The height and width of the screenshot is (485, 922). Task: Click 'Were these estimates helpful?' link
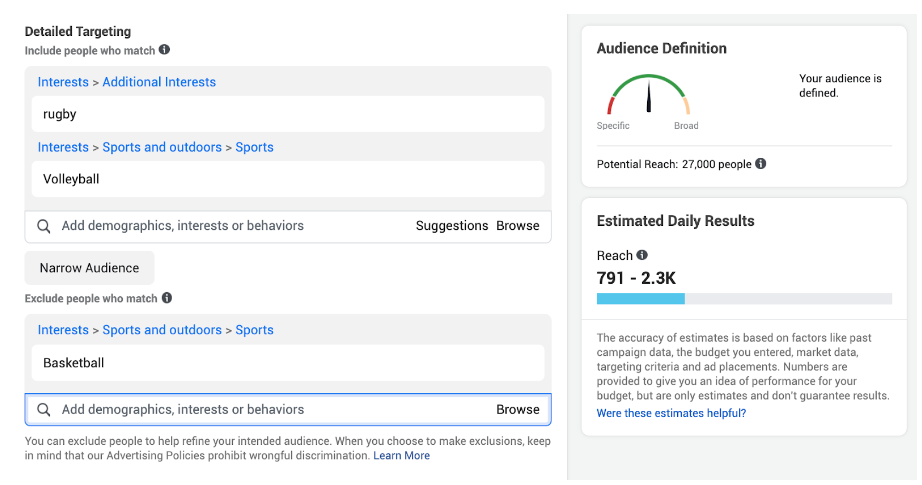click(671, 413)
